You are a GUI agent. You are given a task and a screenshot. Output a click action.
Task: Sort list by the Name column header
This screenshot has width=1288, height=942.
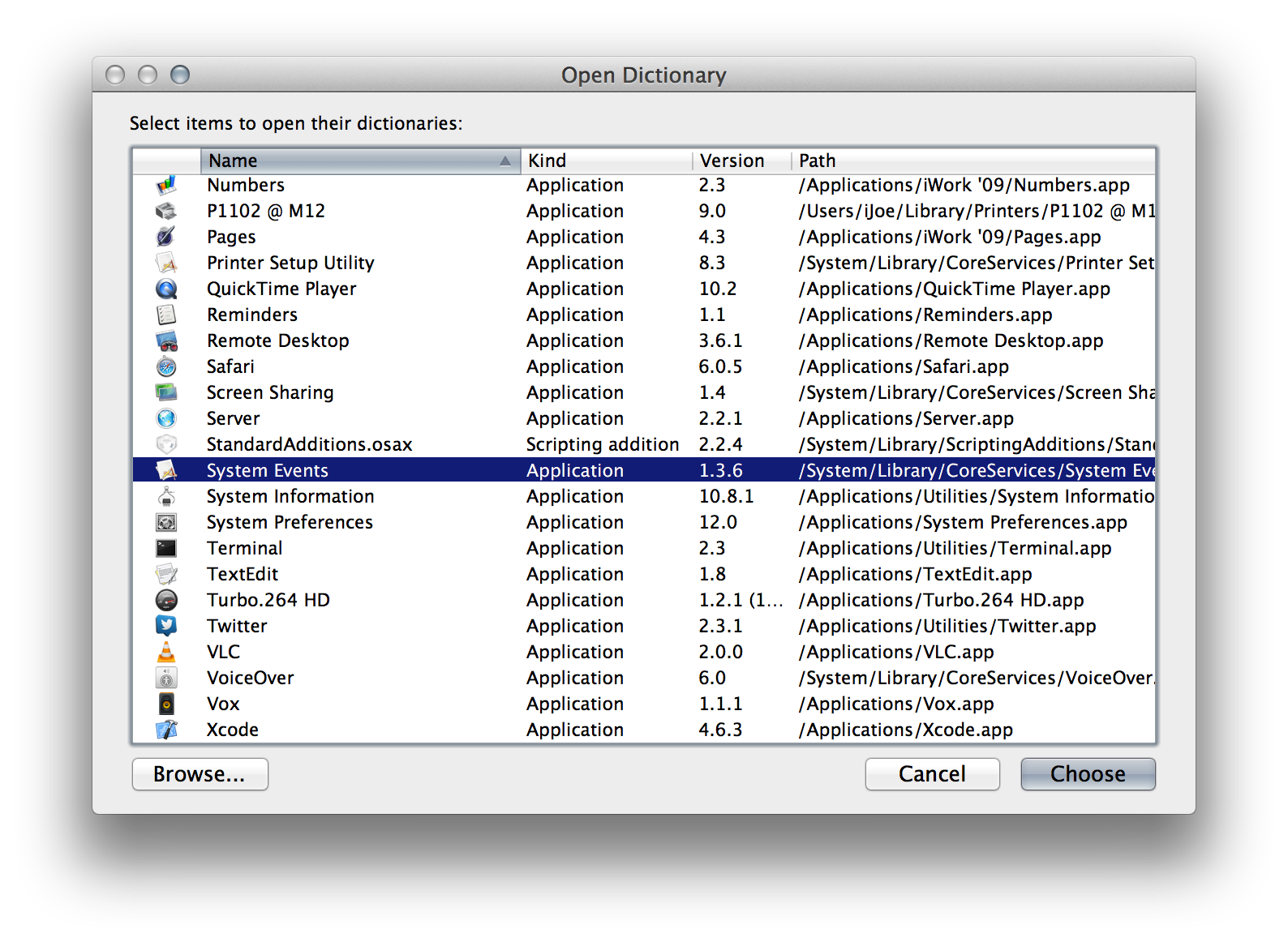pyautogui.click(x=360, y=161)
